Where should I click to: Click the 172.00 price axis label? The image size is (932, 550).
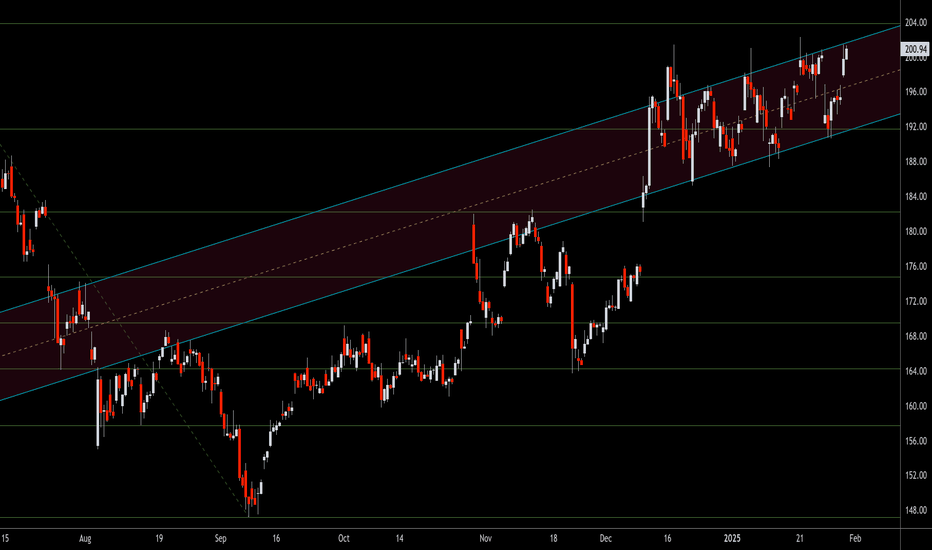pyautogui.click(x=915, y=301)
